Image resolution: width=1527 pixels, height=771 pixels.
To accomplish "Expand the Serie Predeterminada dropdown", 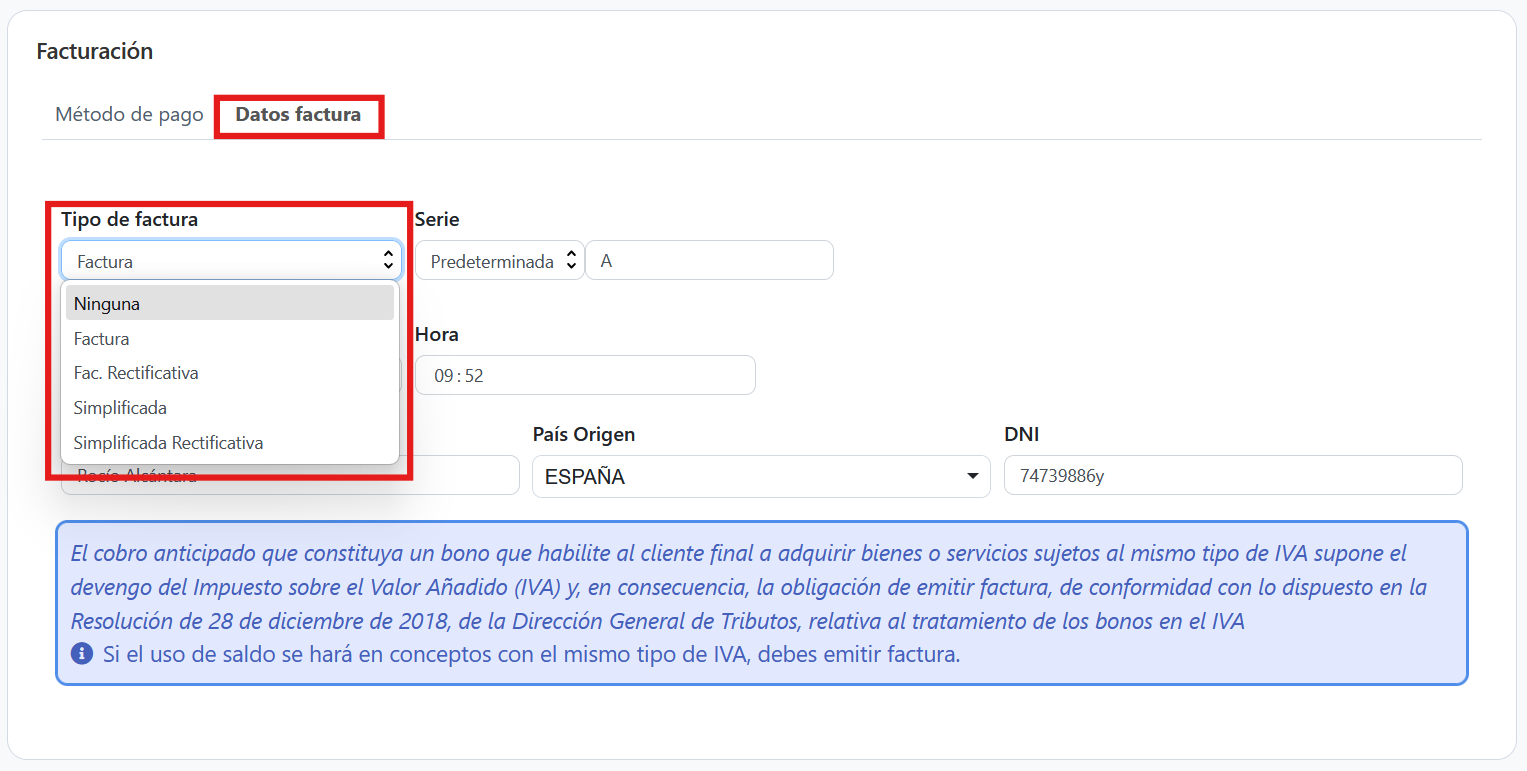I will [499, 261].
